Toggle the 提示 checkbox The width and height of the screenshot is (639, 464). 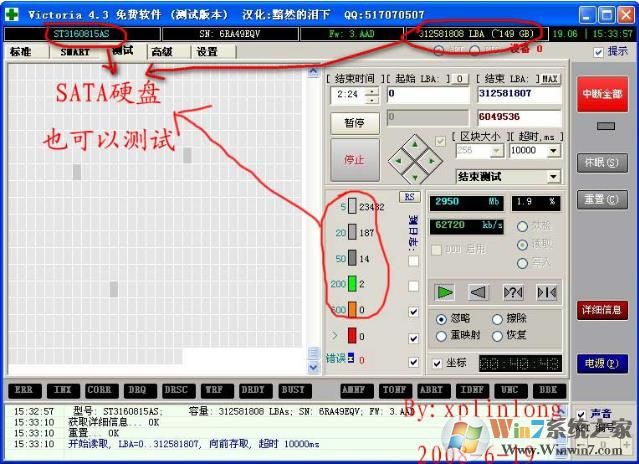[x=598, y=52]
